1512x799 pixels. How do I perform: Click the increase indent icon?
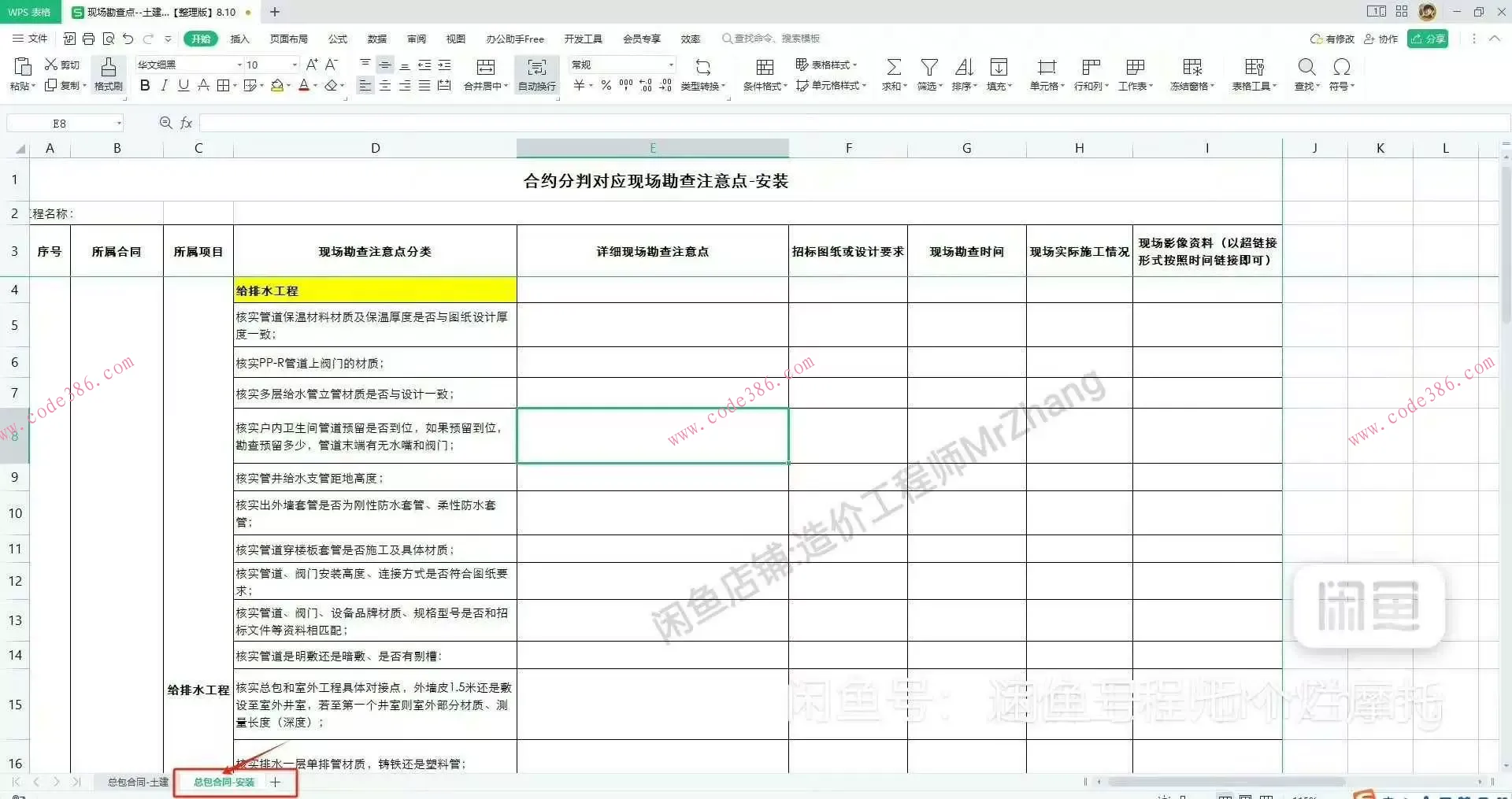[444, 65]
